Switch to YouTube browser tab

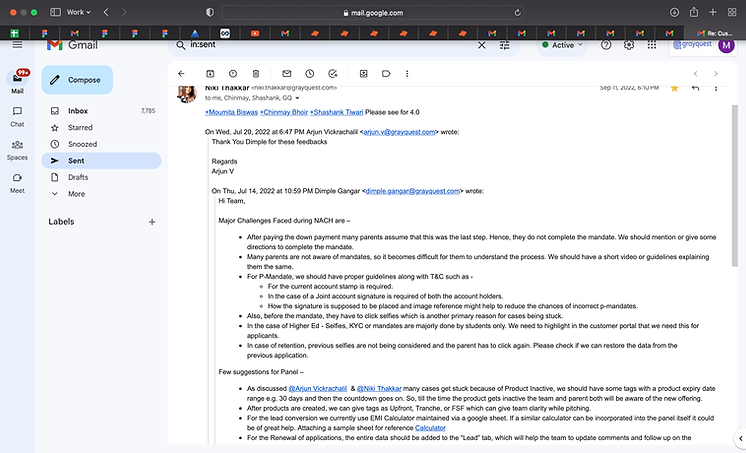pos(255,33)
